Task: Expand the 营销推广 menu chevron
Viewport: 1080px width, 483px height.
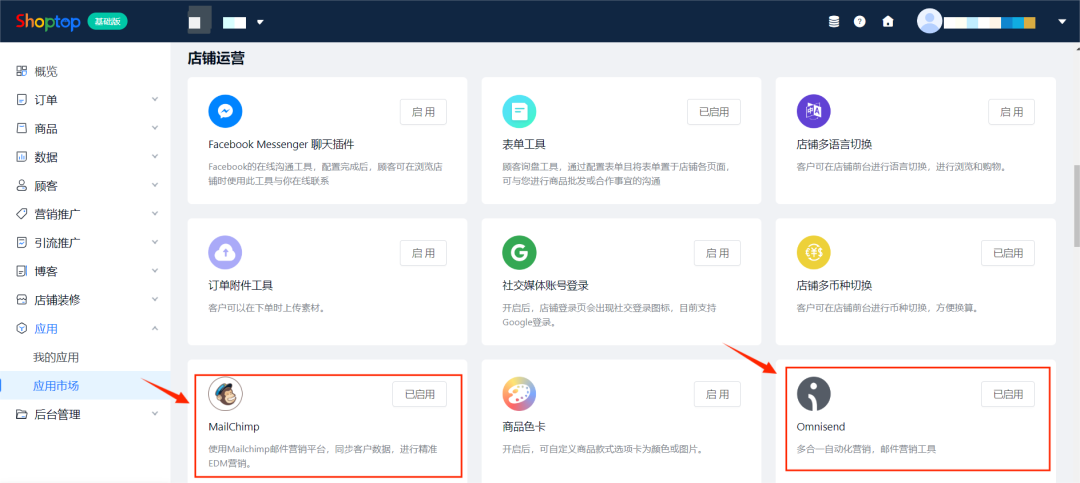Action: pyautogui.click(x=154, y=214)
